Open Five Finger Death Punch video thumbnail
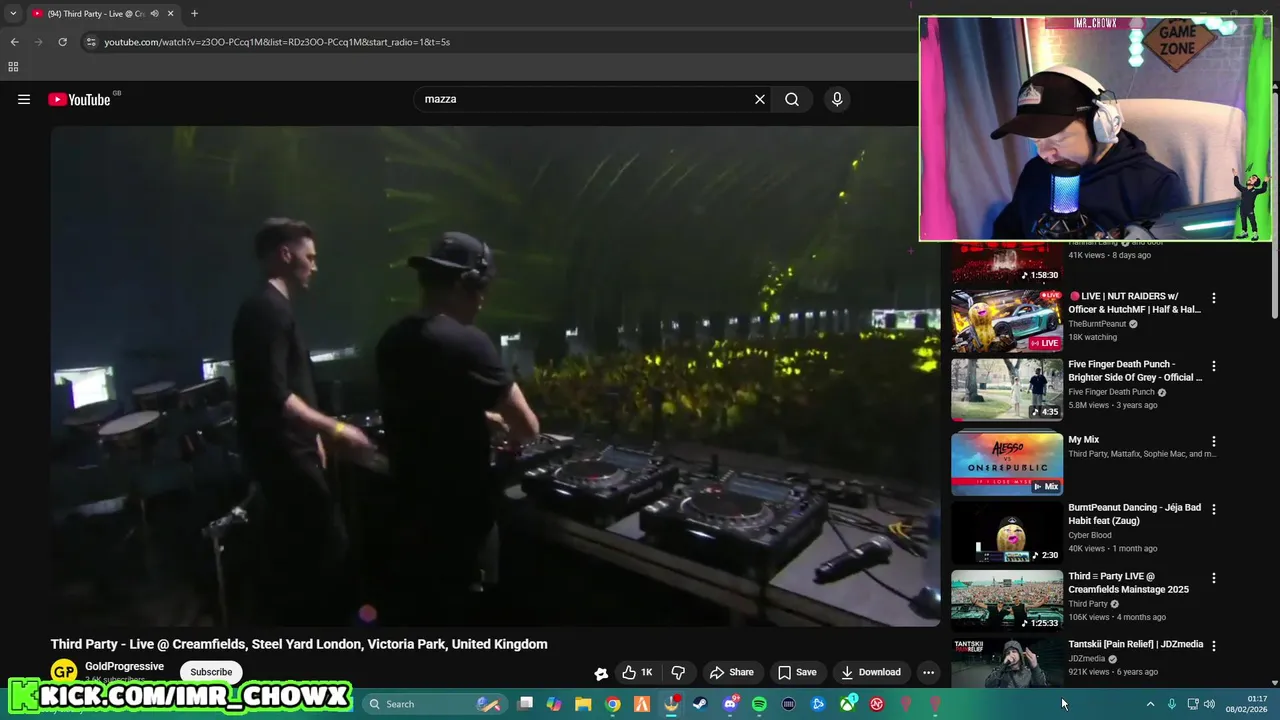 1007,390
